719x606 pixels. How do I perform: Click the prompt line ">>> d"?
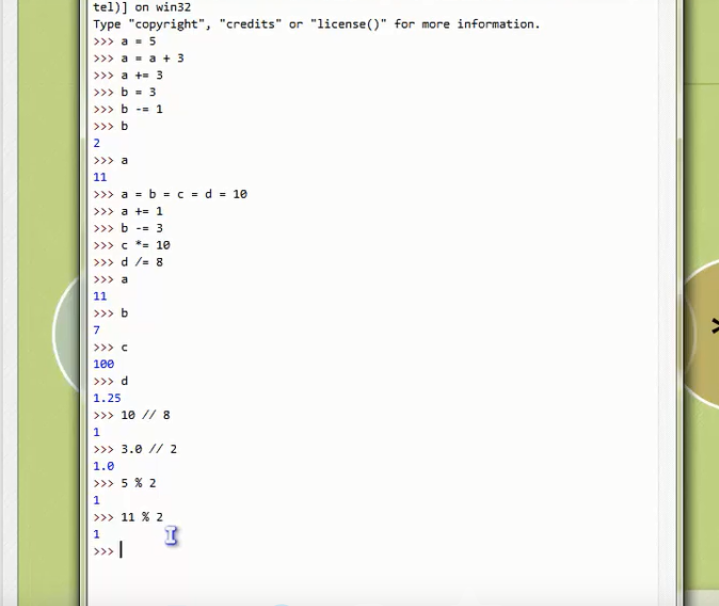111,381
